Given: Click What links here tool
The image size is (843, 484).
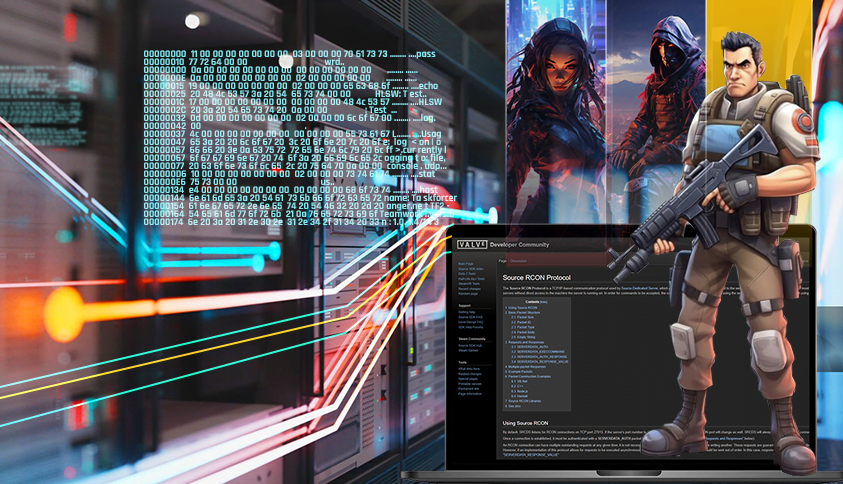Looking at the screenshot, I should point(469,369).
